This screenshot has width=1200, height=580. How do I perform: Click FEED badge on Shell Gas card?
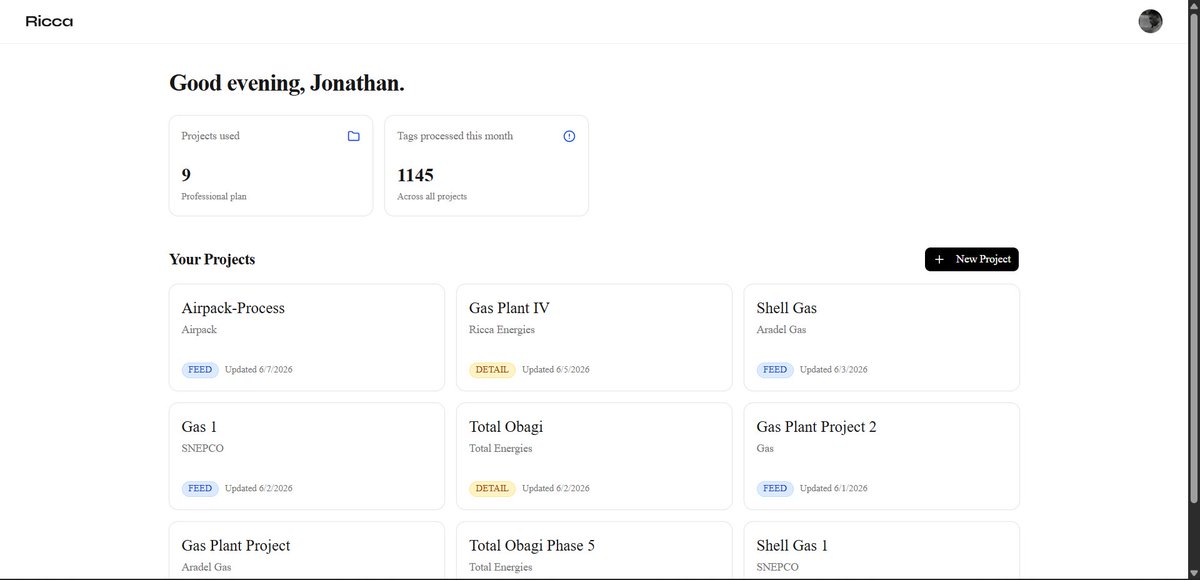pos(775,370)
